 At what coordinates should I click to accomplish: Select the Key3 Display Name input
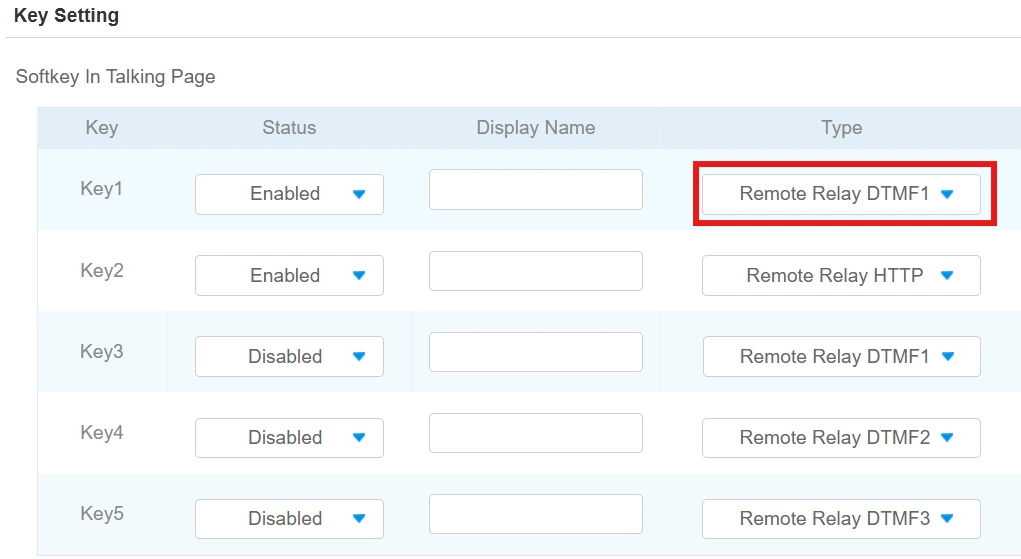click(x=535, y=352)
